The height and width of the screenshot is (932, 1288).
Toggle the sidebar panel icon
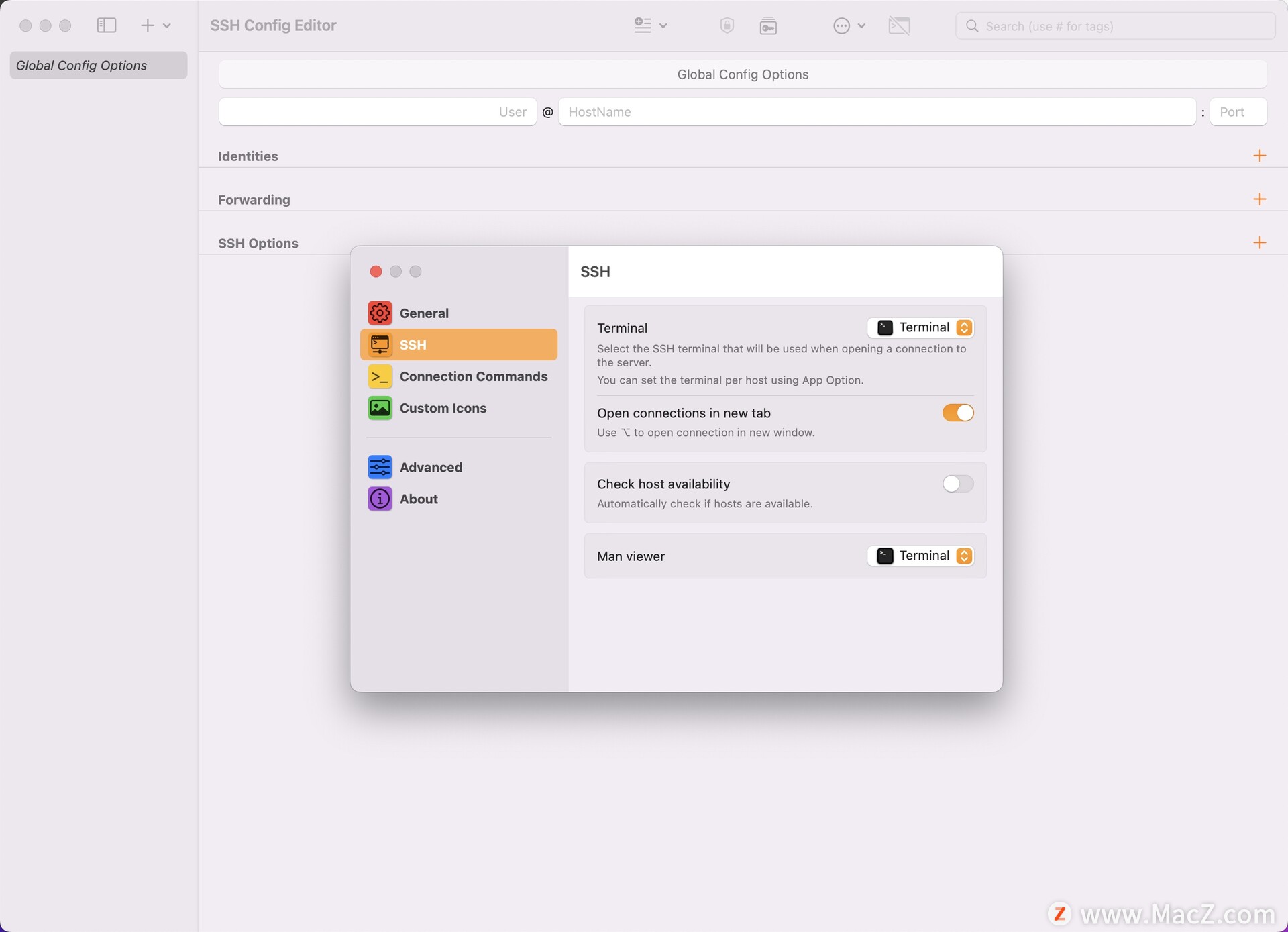(x=107, y=25)
